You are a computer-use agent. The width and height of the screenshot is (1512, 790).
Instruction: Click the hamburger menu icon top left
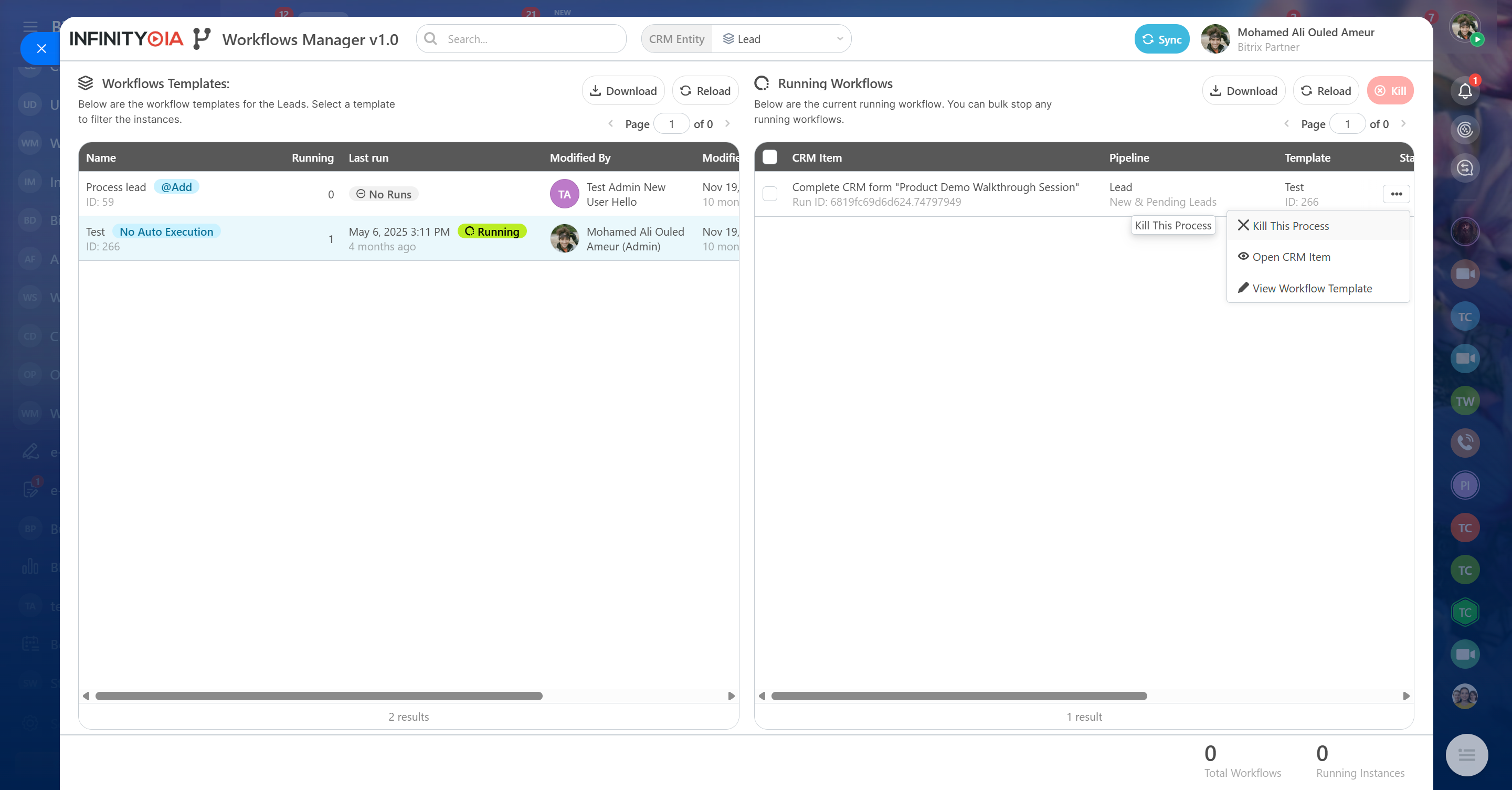[30, 26]
